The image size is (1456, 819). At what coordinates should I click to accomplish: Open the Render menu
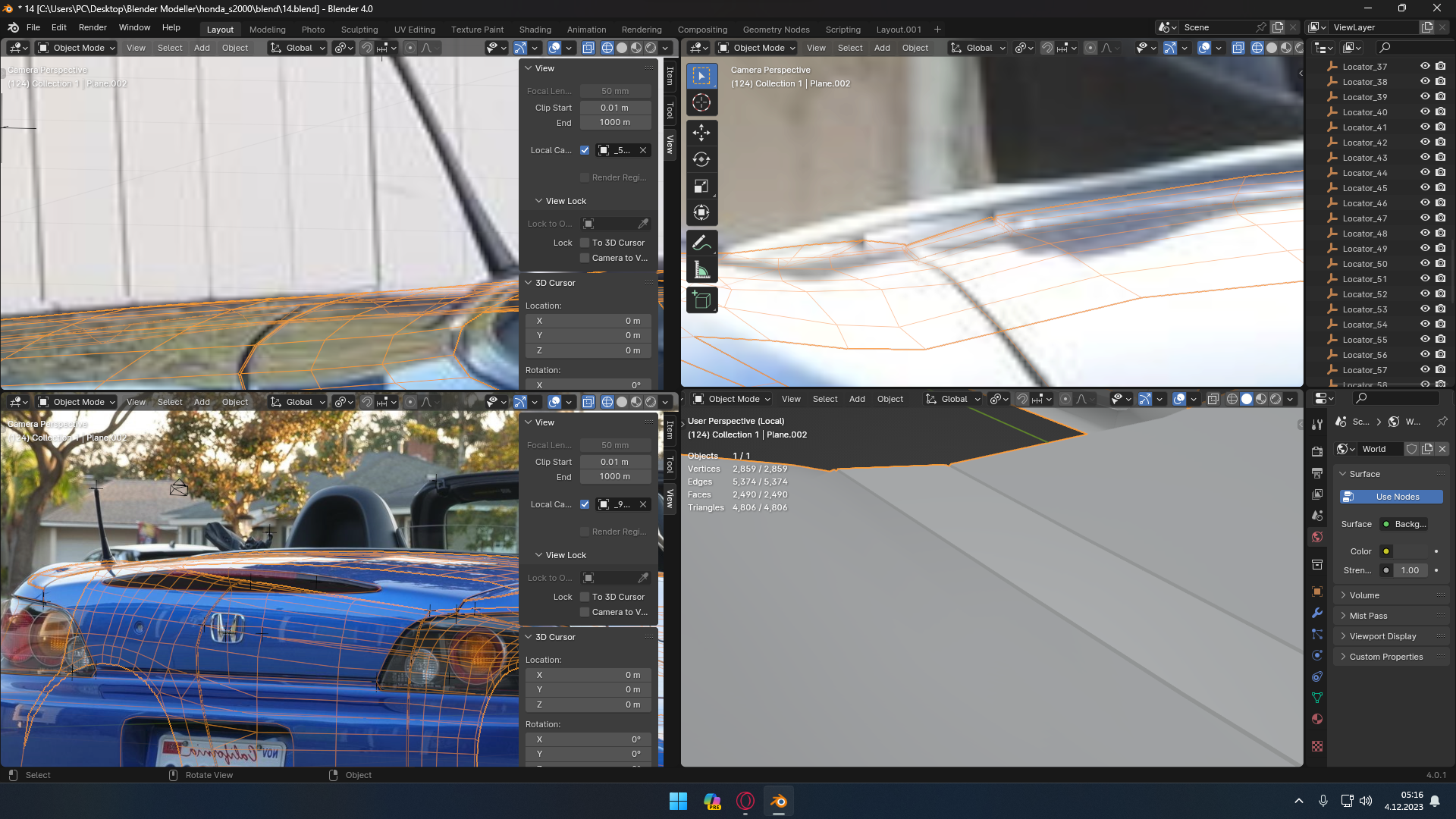click(x=93, y=27)
